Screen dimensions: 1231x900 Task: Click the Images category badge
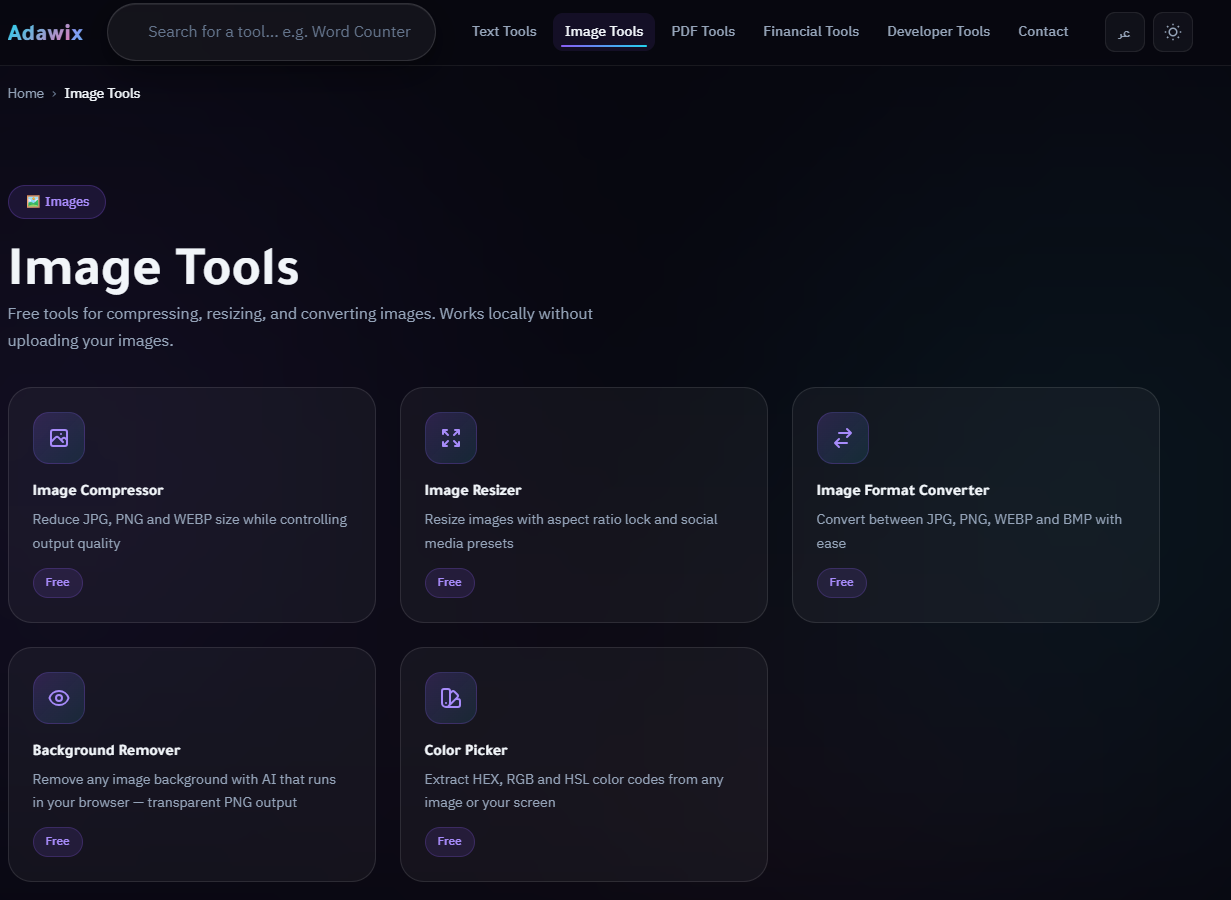click(57, 202)
